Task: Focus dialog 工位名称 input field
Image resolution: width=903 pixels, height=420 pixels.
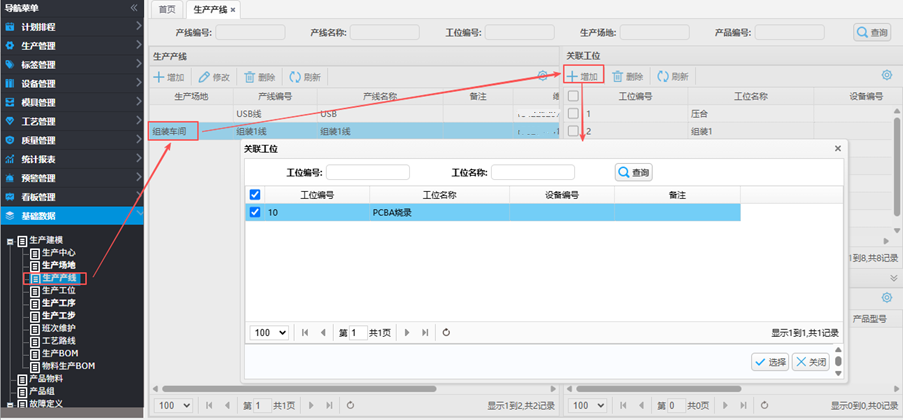Action: pyautogui.click(x=533, y=172)
